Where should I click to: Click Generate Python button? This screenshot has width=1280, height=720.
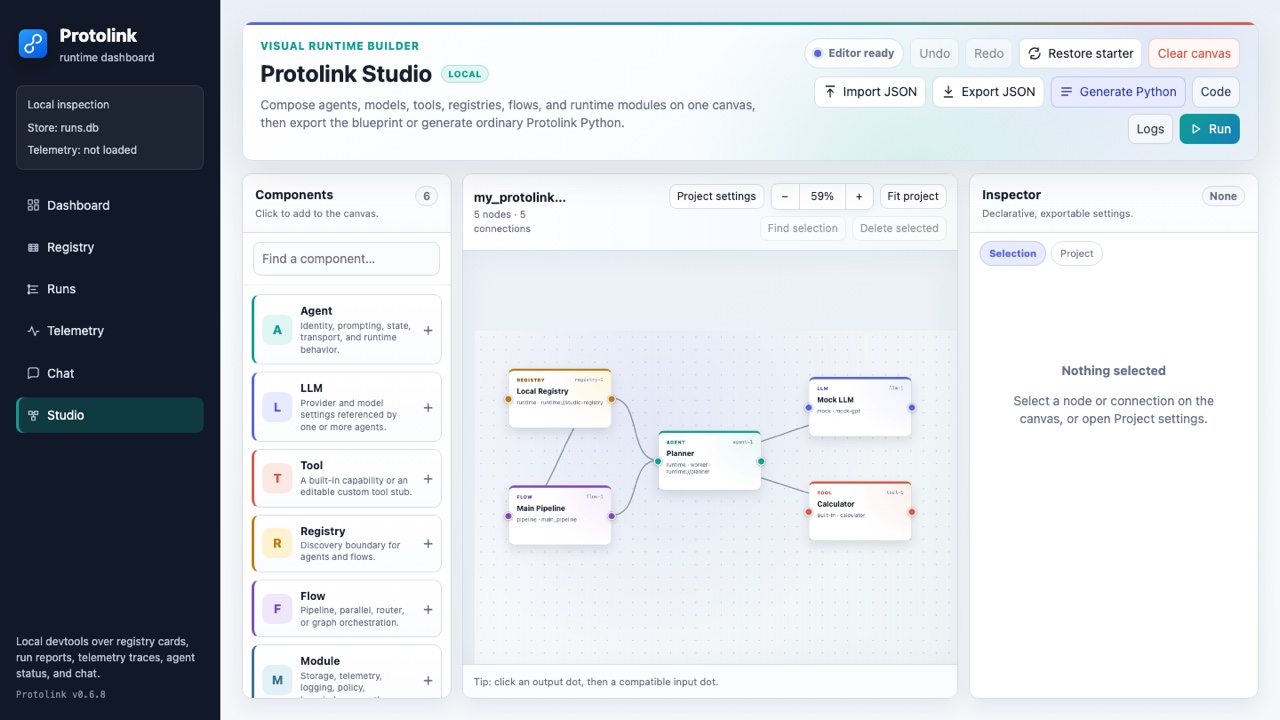coord(1118,91)
